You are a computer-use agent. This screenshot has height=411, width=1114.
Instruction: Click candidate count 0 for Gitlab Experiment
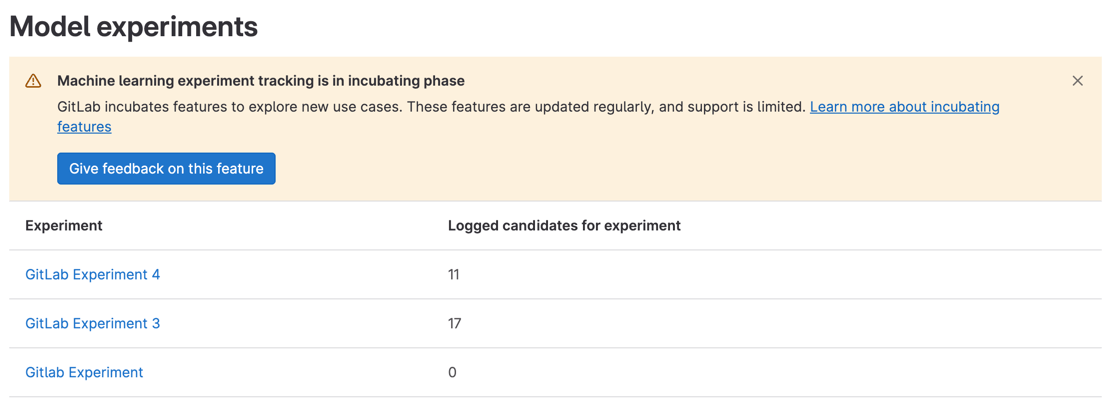(452, 373)
